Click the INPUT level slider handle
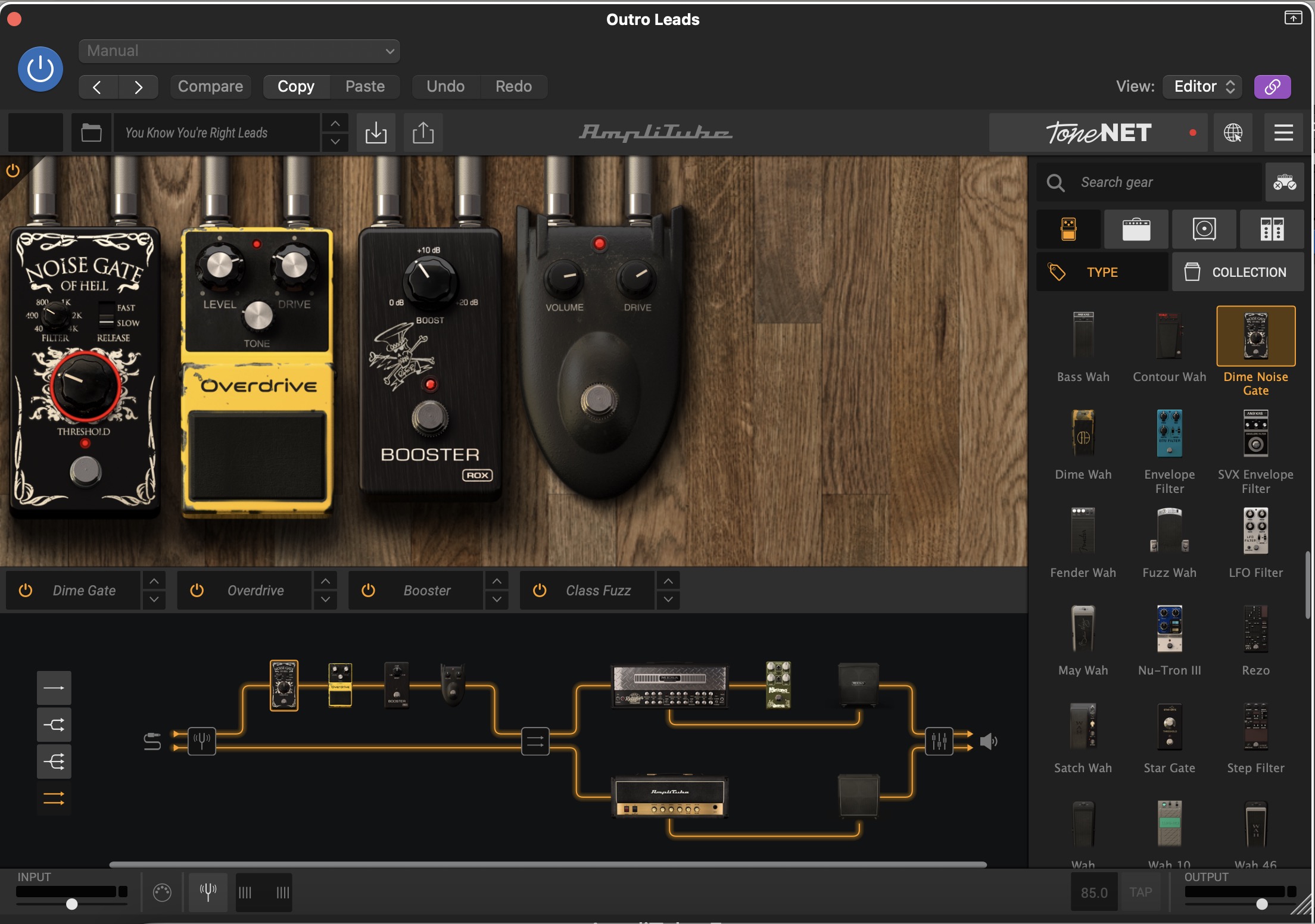 coord(71,904)
